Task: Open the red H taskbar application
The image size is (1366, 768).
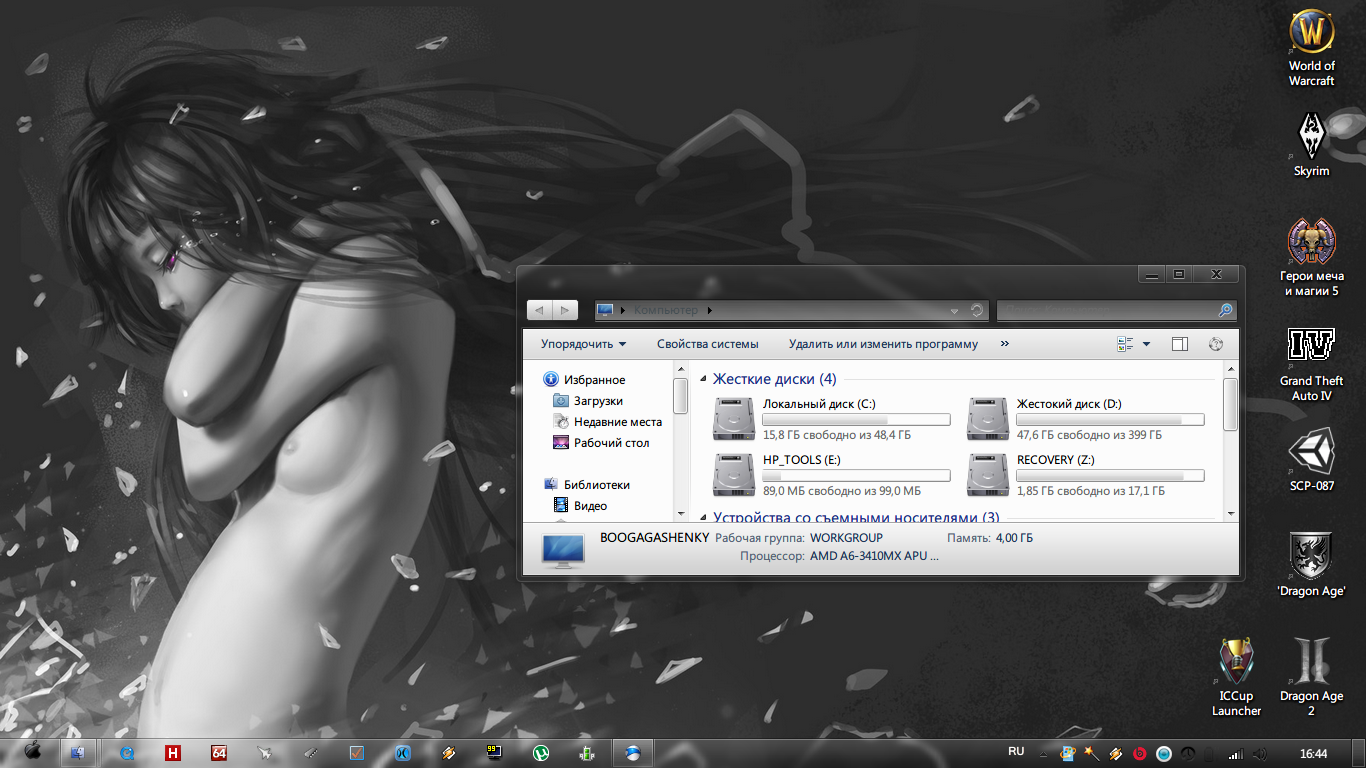Action: [x=174, y=753]
